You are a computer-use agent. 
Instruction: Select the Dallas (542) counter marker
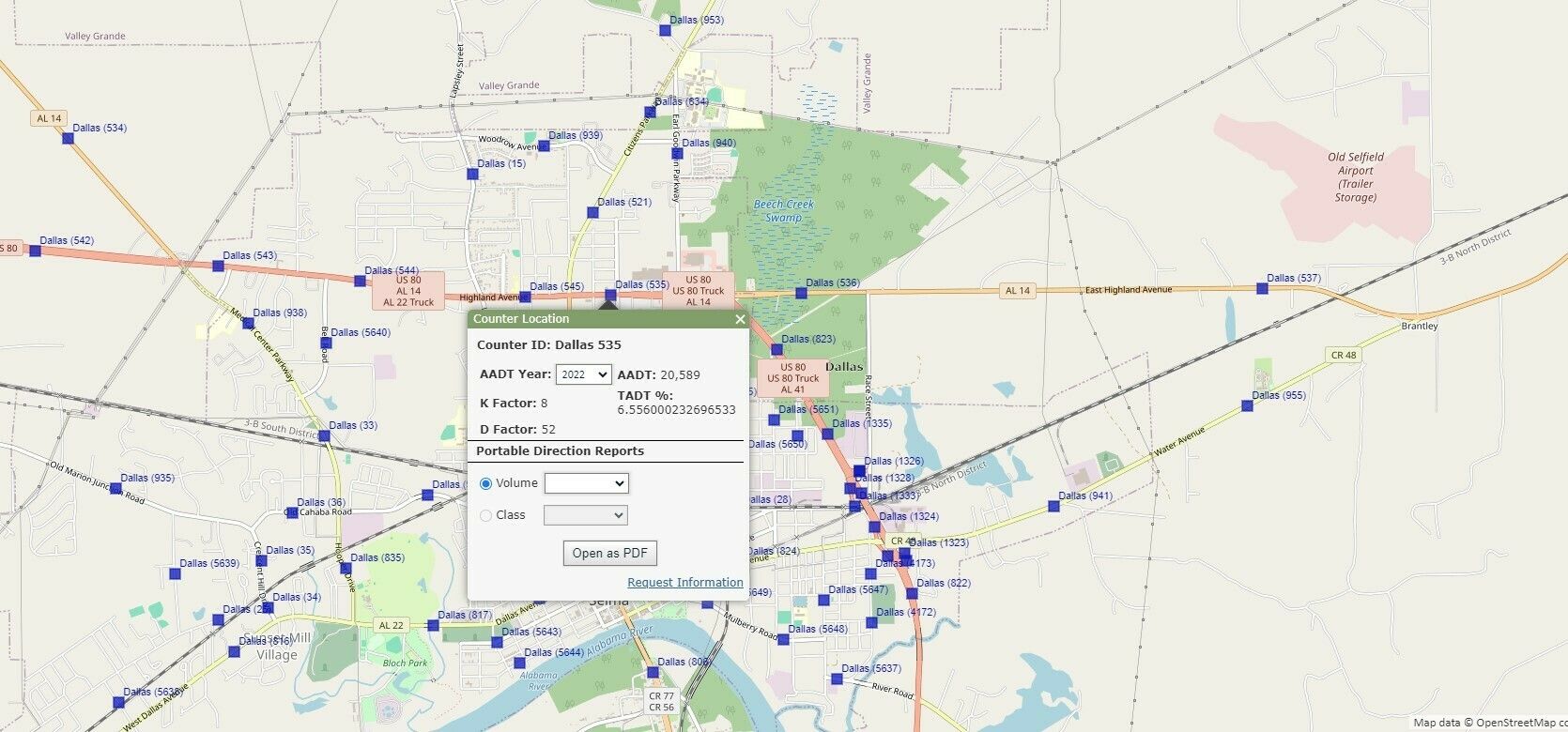coord(35,251)
